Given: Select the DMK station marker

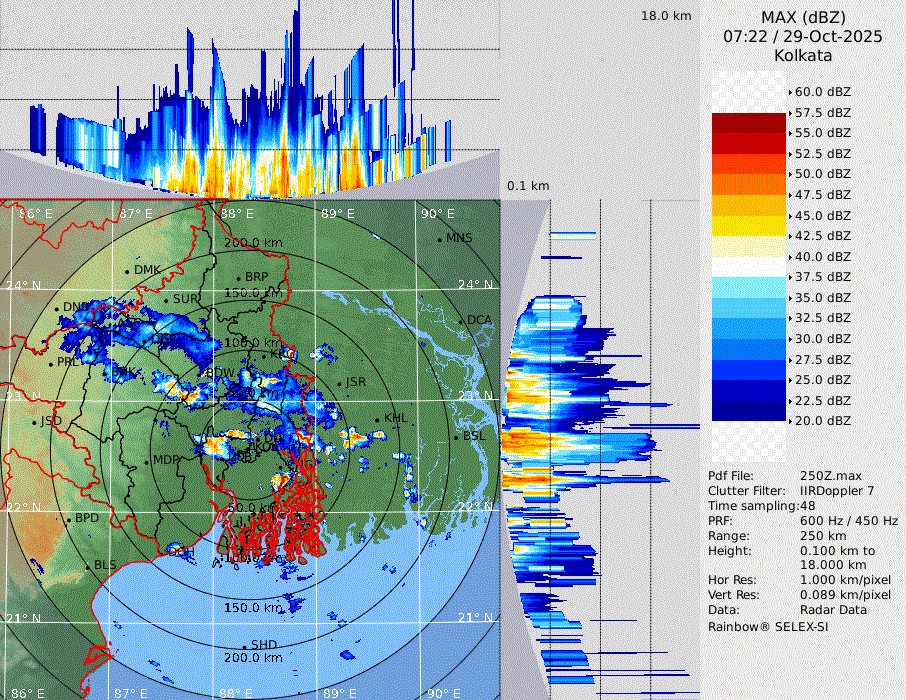Looking at the screenshot, I should (x=127, y=271).
